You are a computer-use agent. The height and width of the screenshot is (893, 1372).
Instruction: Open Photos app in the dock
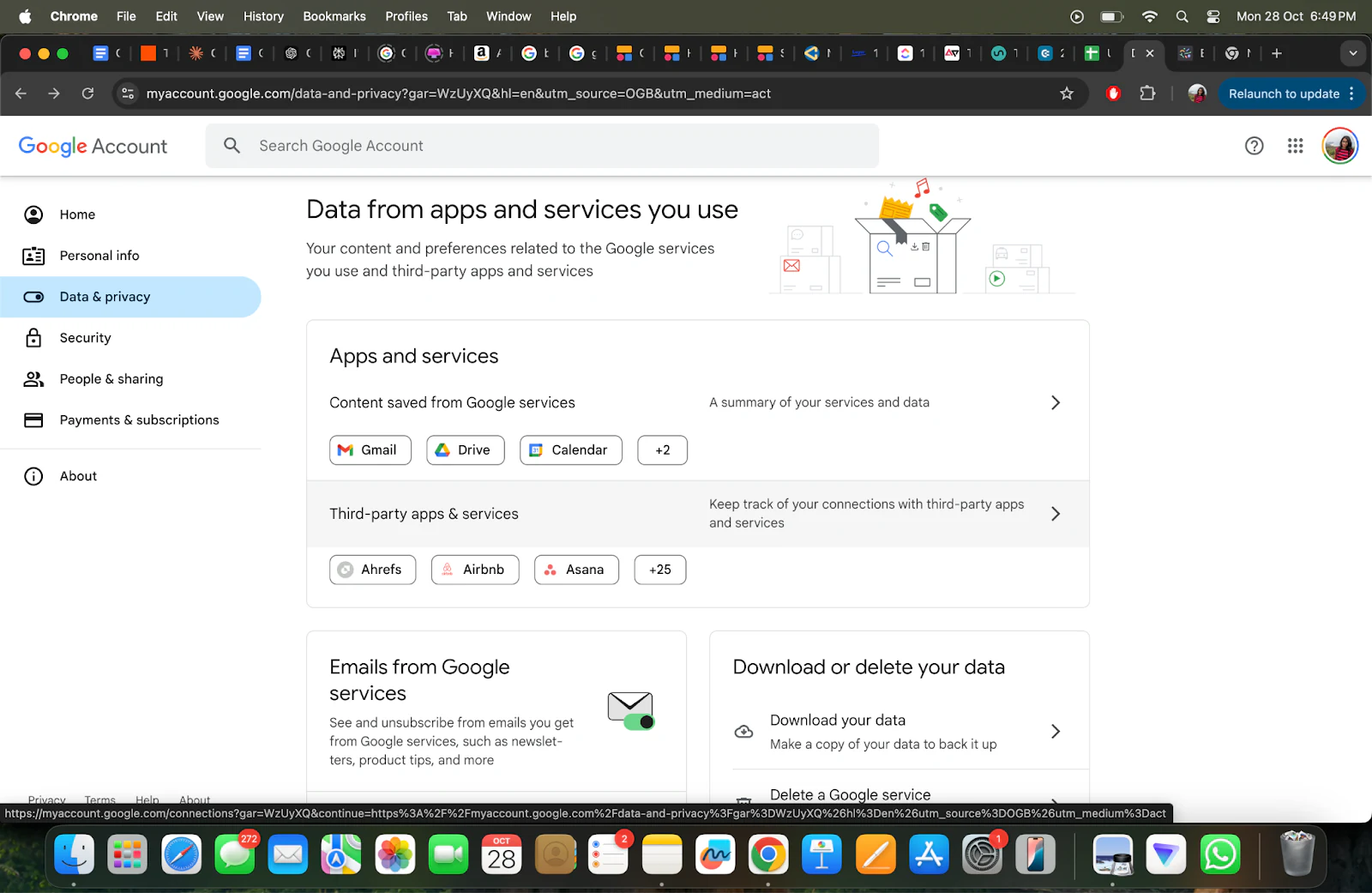point(394,854)
